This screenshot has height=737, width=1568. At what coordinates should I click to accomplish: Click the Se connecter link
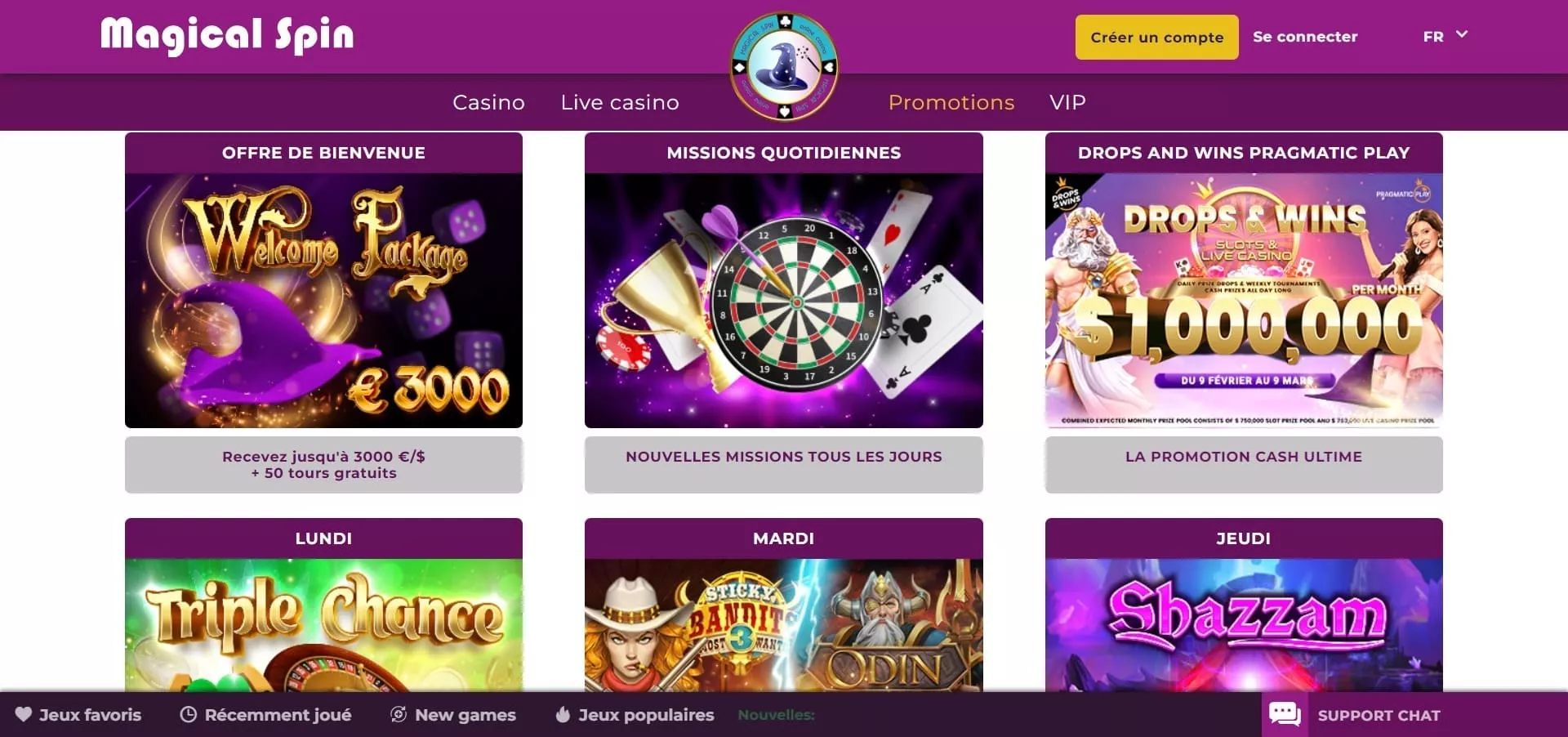(1305, 37)
